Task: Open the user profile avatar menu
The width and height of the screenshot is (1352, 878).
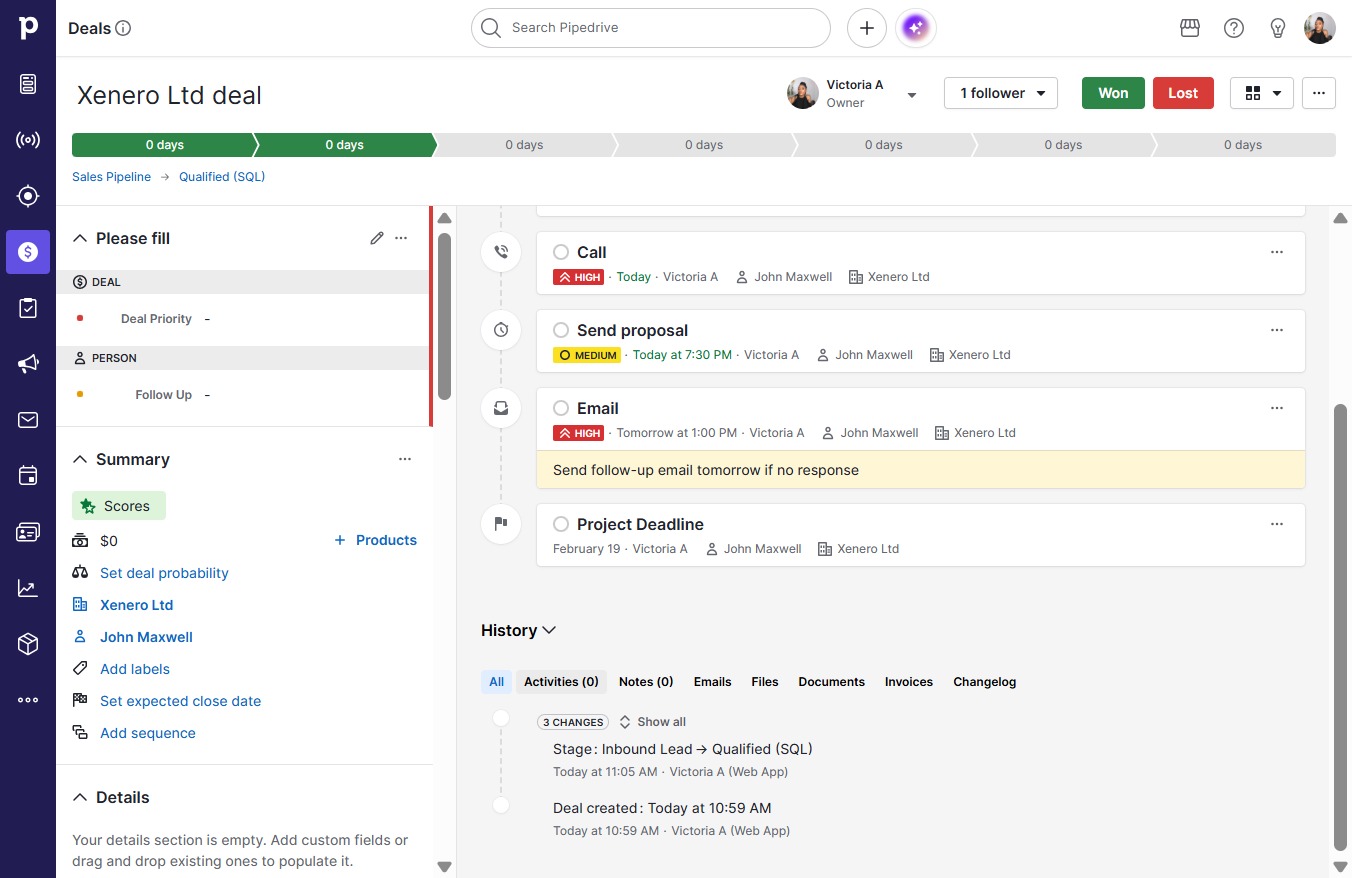Action: [1320, 28]
